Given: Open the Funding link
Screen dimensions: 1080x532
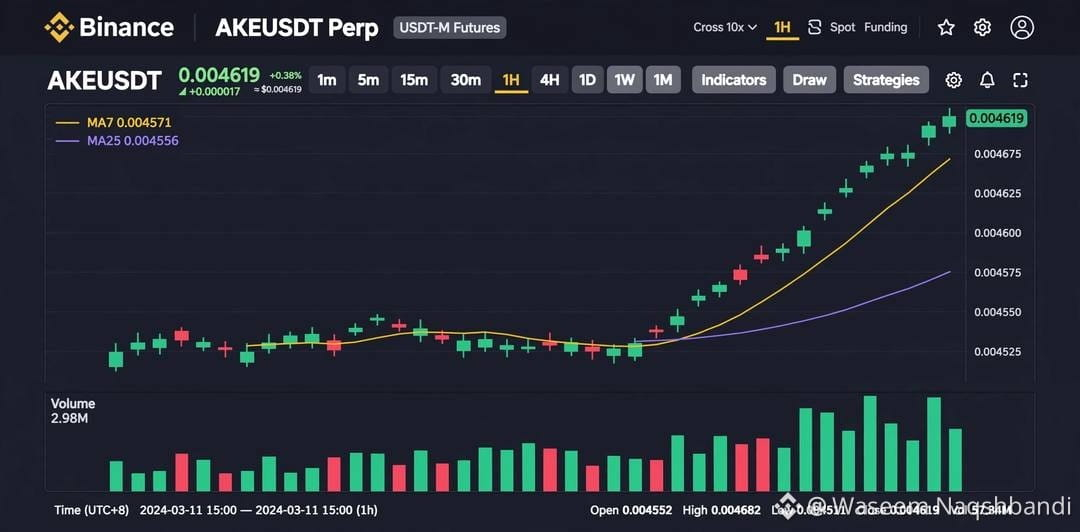Looking at the screenshot, I should (886, 28).
